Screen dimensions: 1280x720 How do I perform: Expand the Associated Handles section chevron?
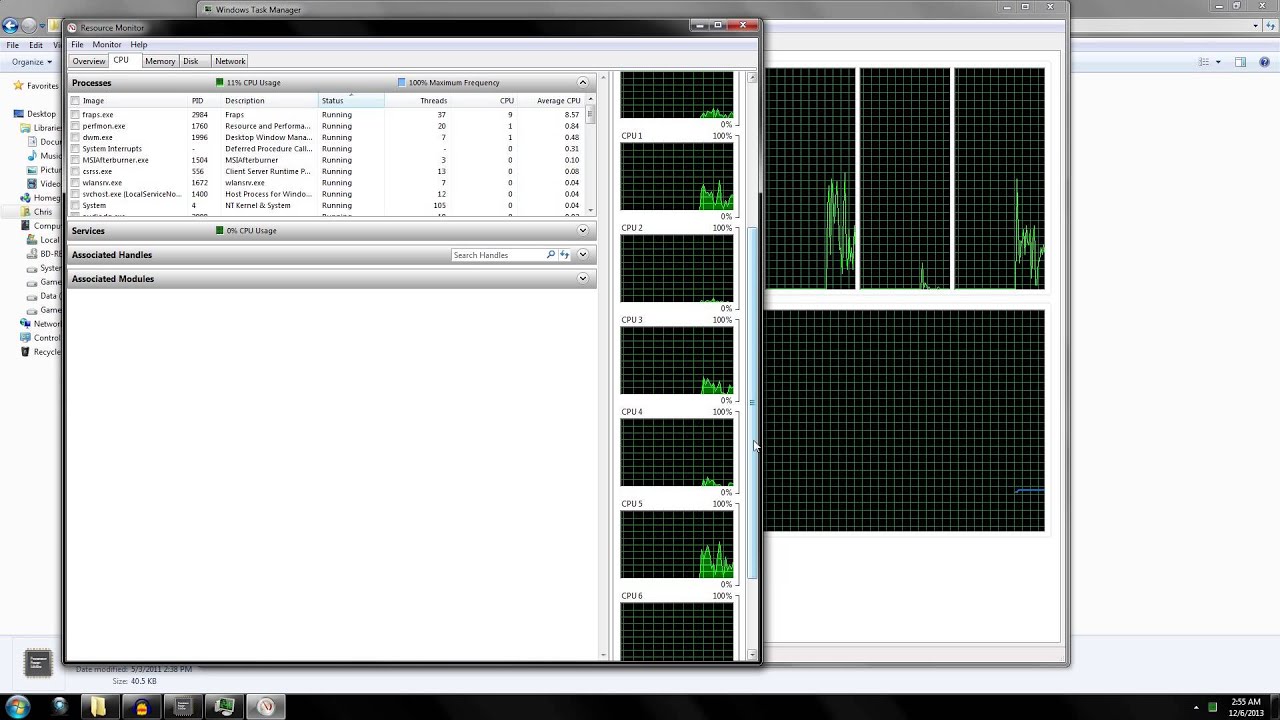click(x=583, y=255)
